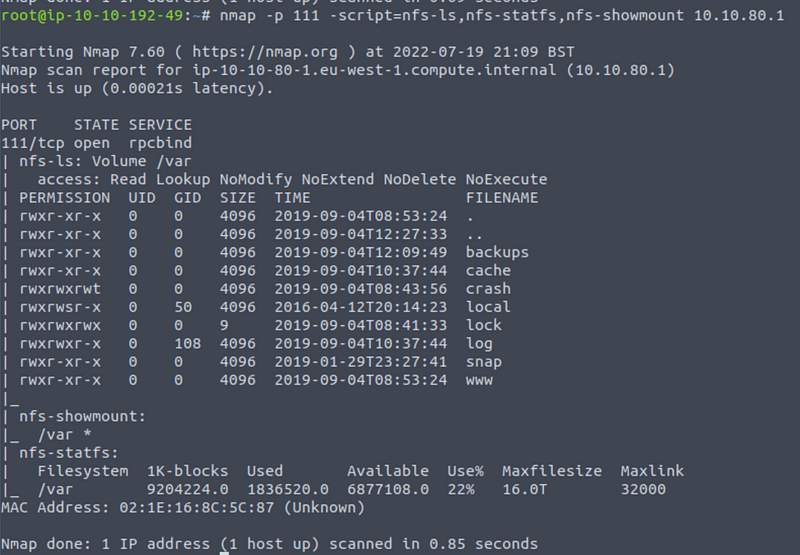
Task: Click the backups directory name
Action: click(497, 252)
